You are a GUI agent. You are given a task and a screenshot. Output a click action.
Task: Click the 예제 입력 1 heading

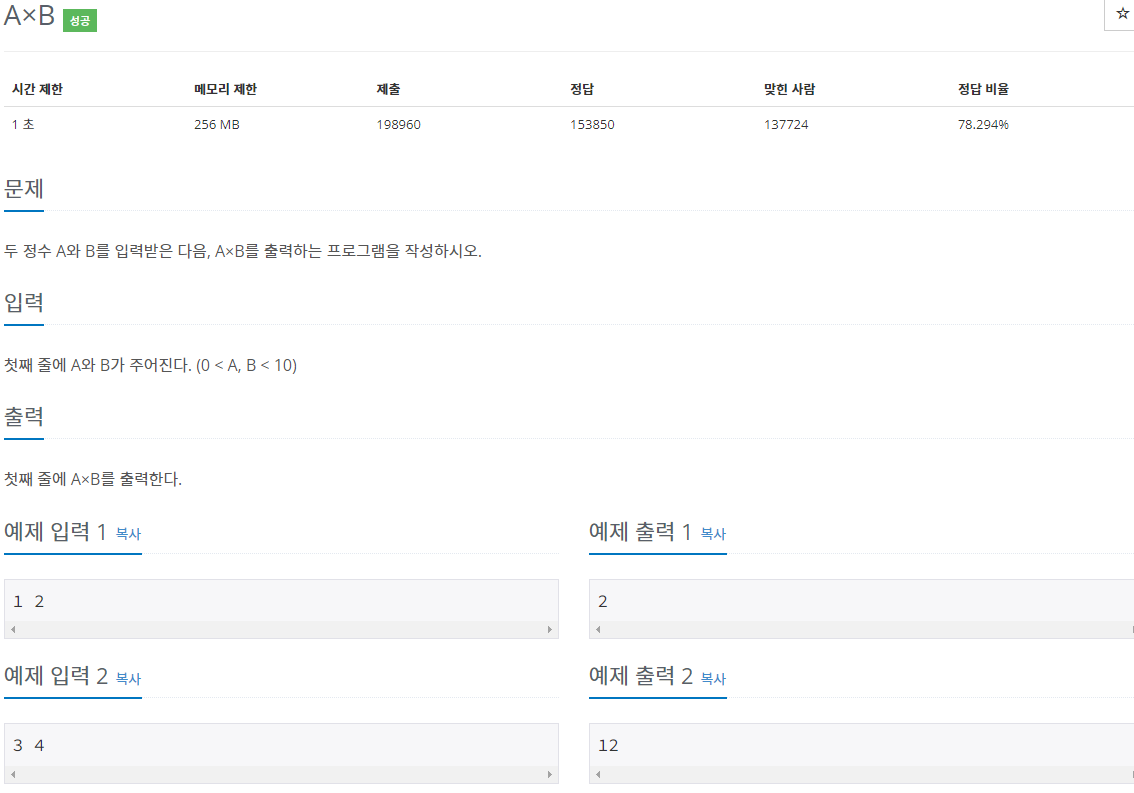click(x=56, y=532)
